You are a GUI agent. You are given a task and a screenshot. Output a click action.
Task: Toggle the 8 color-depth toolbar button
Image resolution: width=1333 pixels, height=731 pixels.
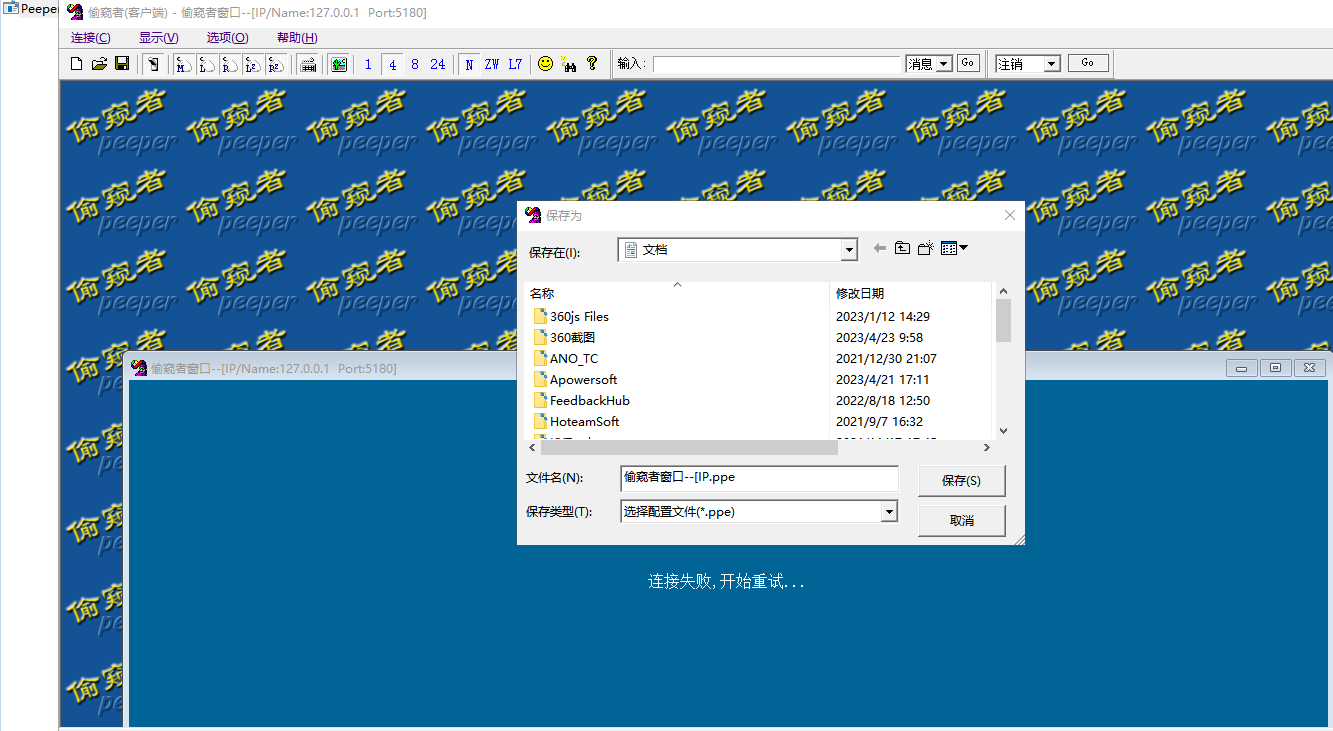point(415,64)
